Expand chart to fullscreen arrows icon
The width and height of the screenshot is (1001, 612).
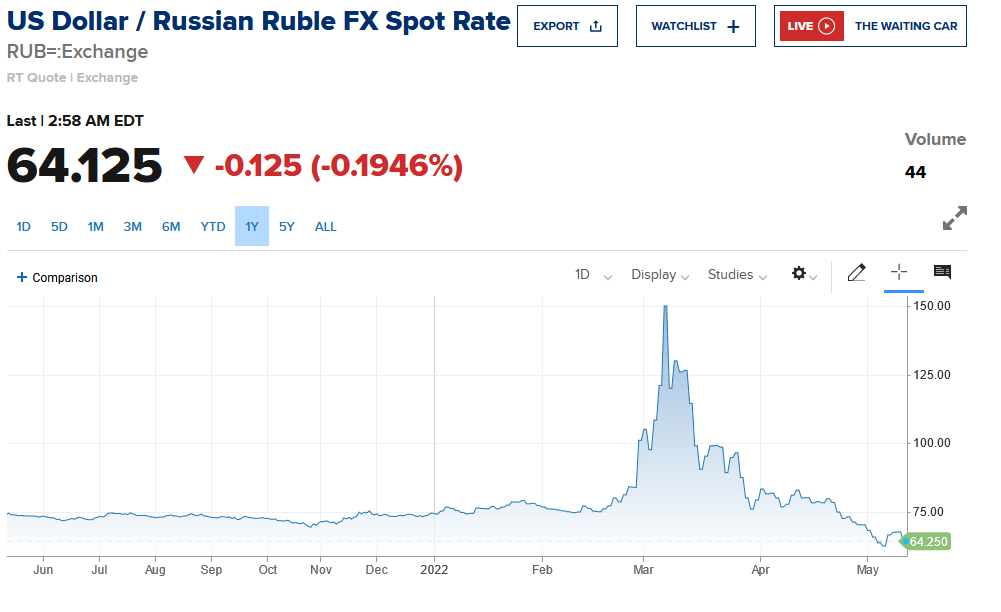(954, 218)
